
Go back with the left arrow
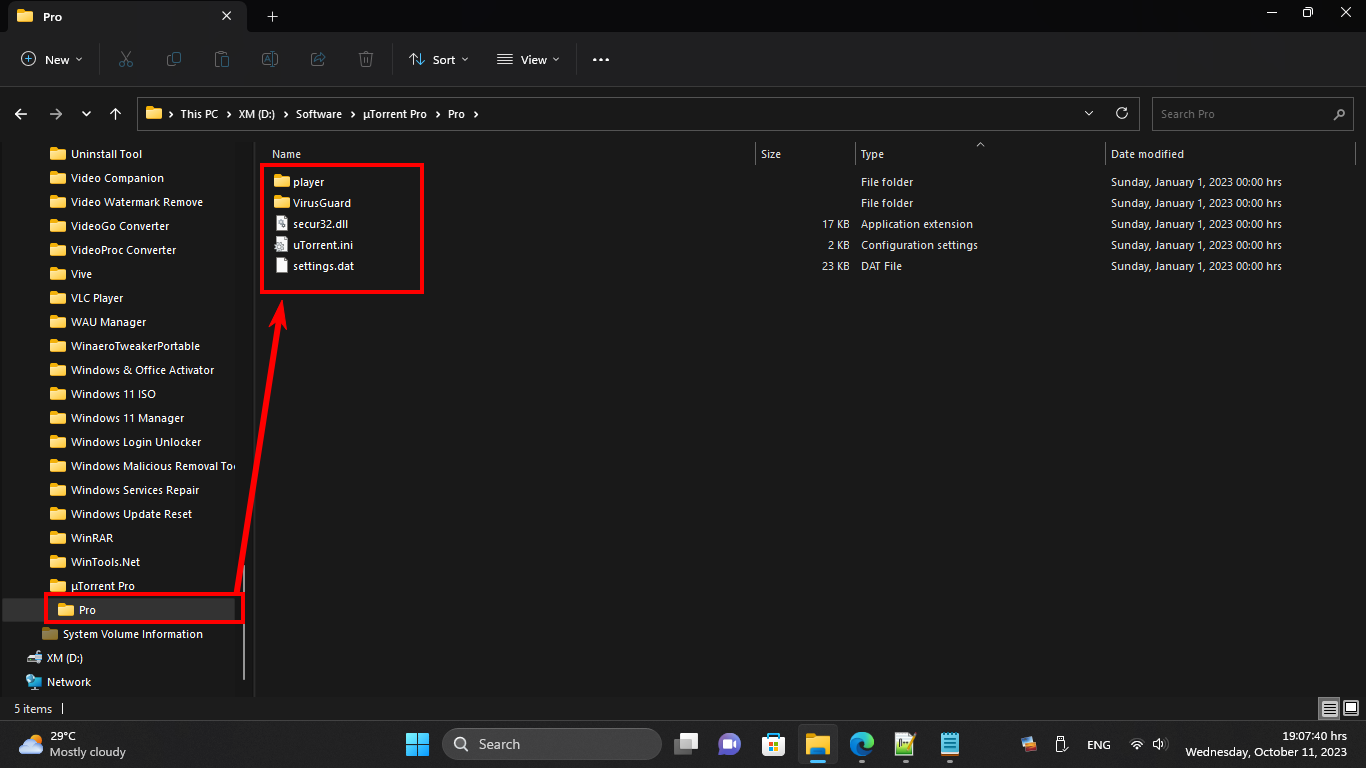coord(21,114)
